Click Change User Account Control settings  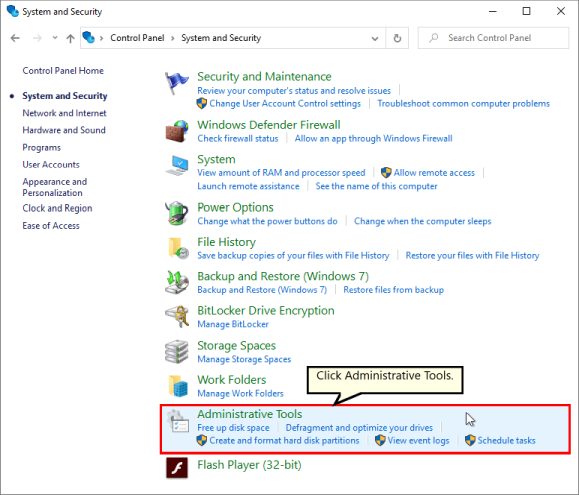(285, 103)
